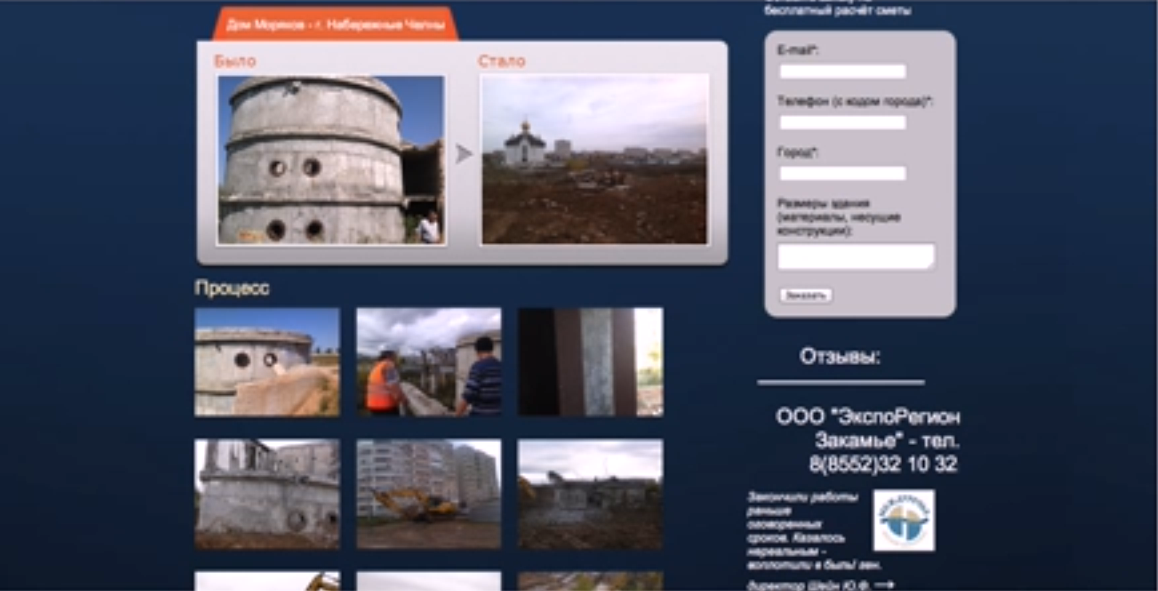Submit the form with the Заказать button
Viewport: 1158px width, 591px height.
pyautogui.click(x=806, y=296)
